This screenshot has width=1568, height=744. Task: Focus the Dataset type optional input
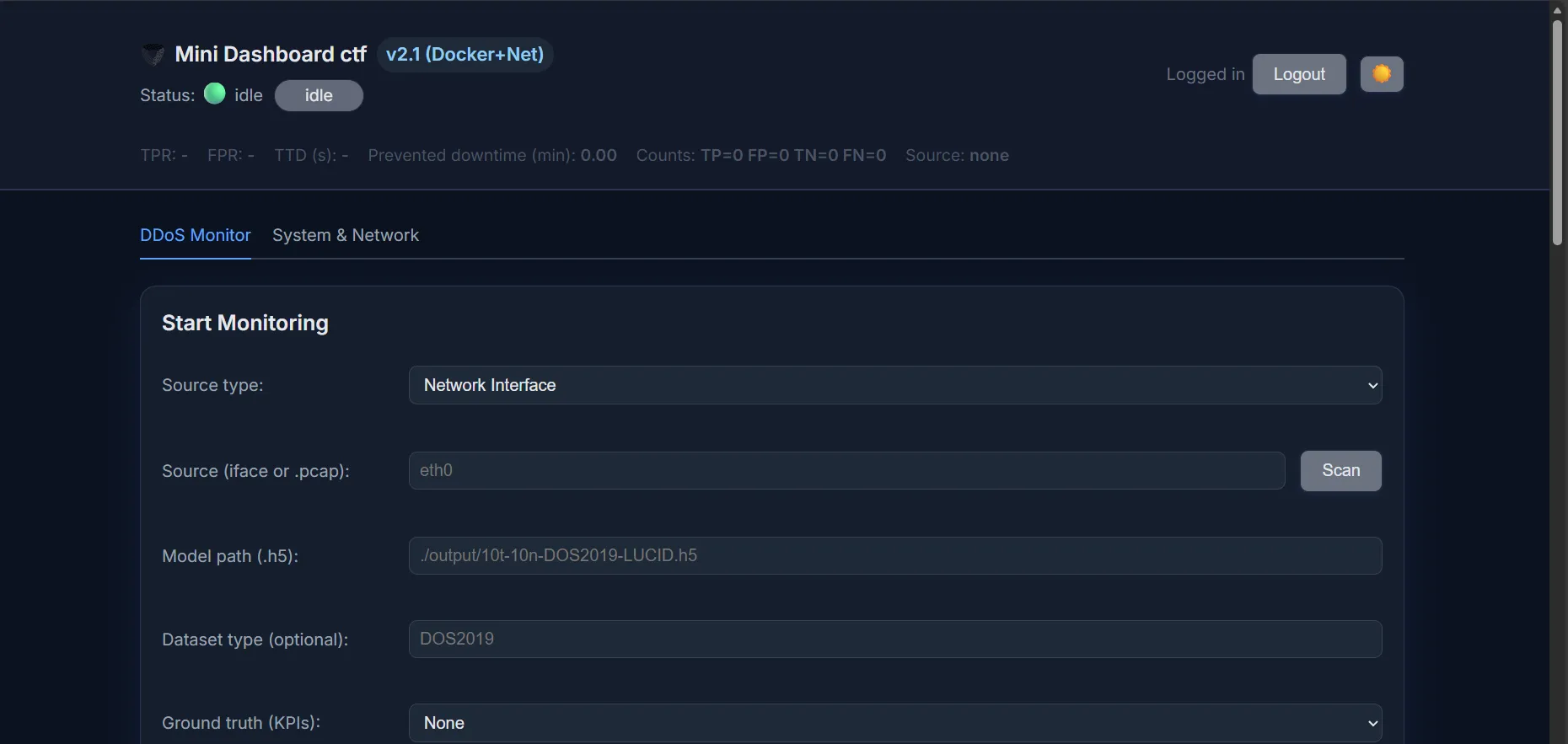pos(894,639)
